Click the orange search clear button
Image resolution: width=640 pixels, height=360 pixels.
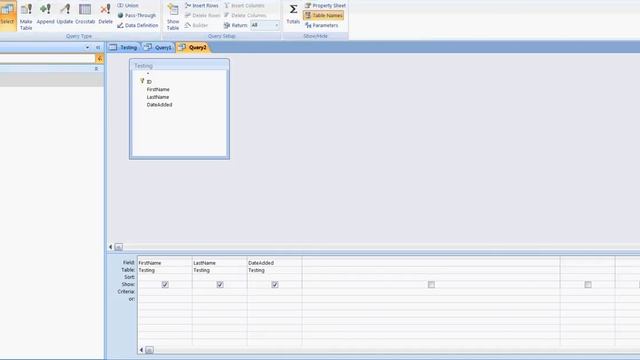coord(99,58)
